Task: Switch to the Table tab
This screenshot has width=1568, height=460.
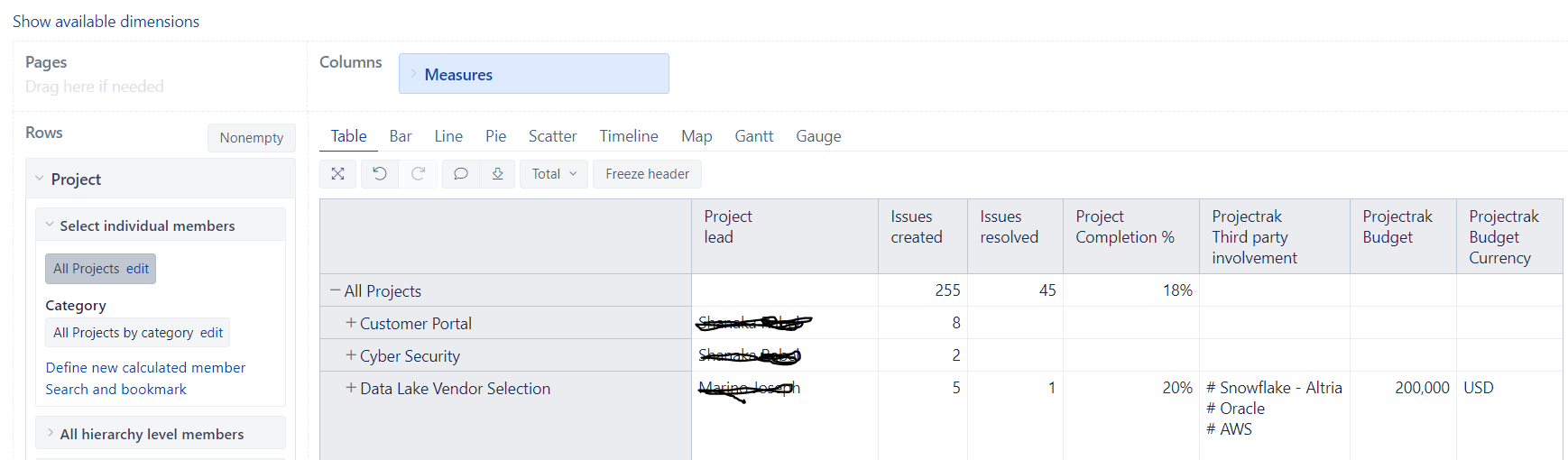Action: (x=348, y=136)
